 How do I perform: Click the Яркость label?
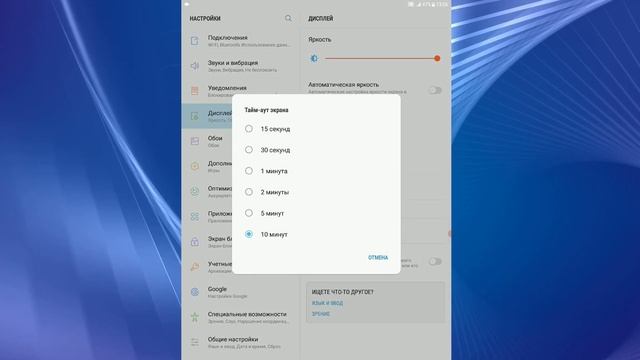tap(320, 40)
